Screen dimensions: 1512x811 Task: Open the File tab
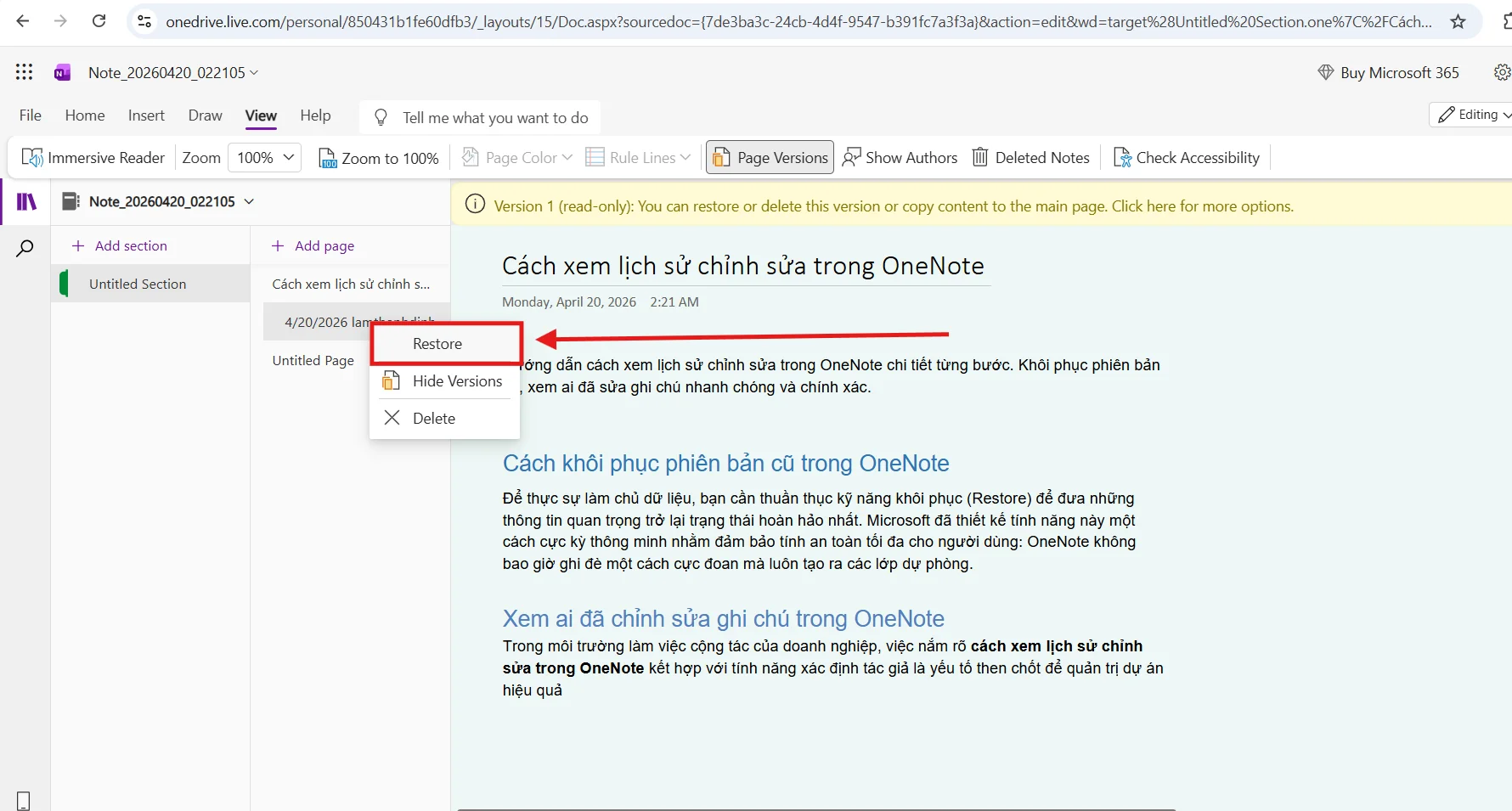31,115
